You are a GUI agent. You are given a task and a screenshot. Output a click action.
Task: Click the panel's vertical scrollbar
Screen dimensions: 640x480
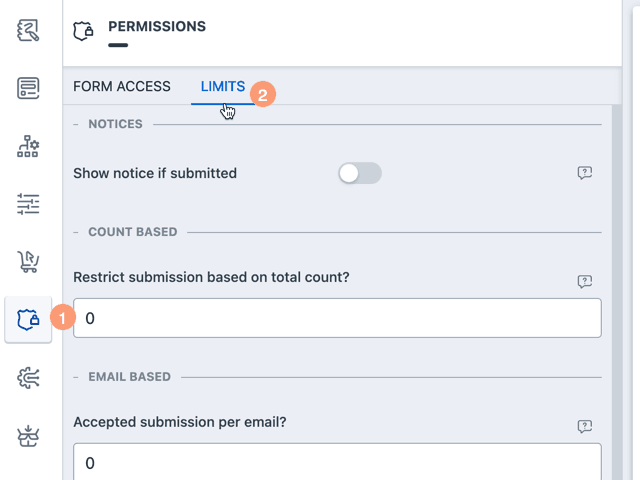point(617,292)
